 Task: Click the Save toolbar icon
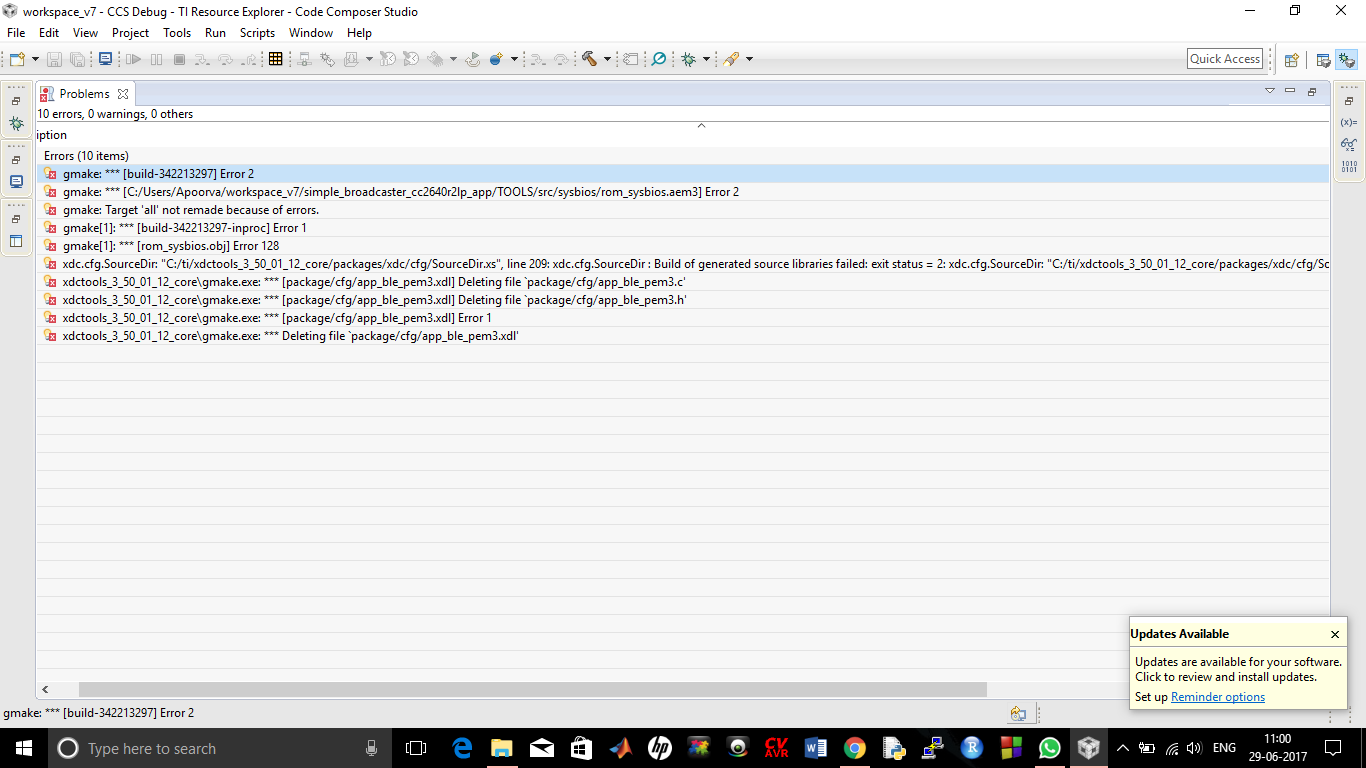54,59
